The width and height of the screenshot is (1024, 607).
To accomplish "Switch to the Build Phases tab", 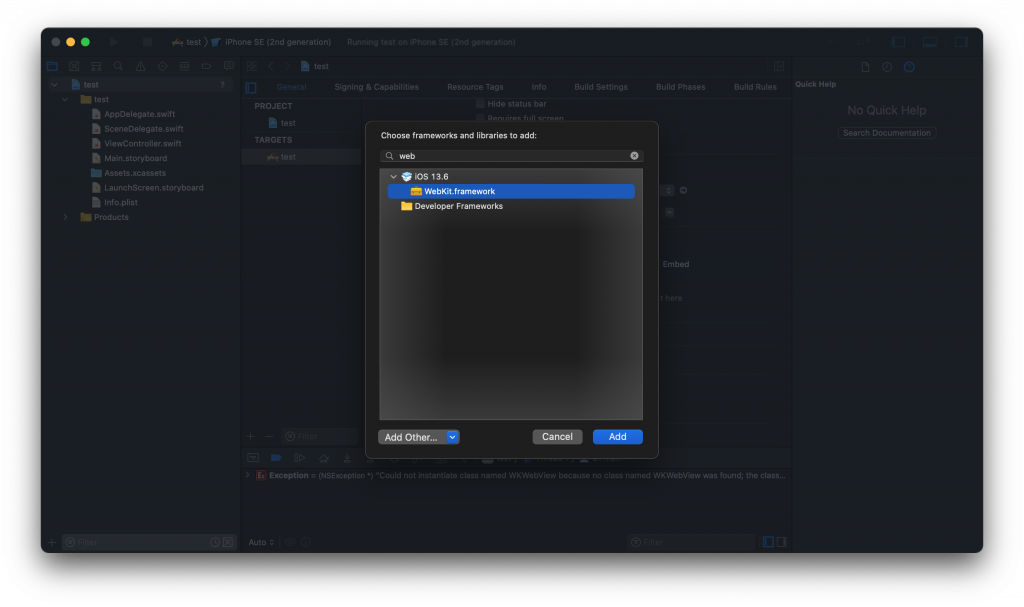I will click(680, 87).
